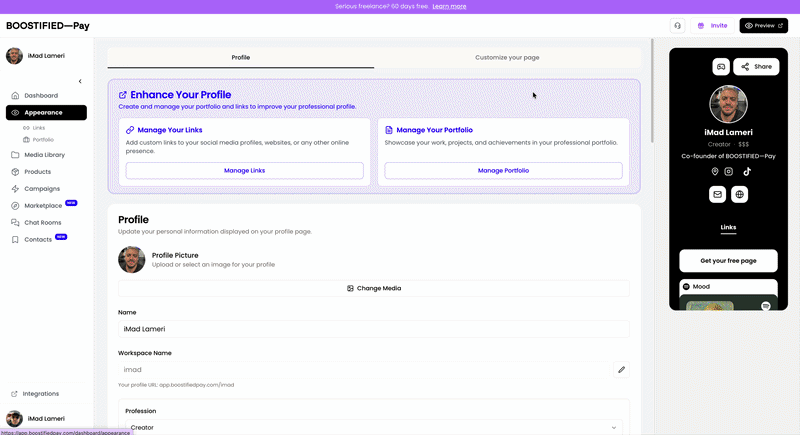Click the TikTok icon in preview
The image size is (800, 435).
tap(747, 172)
